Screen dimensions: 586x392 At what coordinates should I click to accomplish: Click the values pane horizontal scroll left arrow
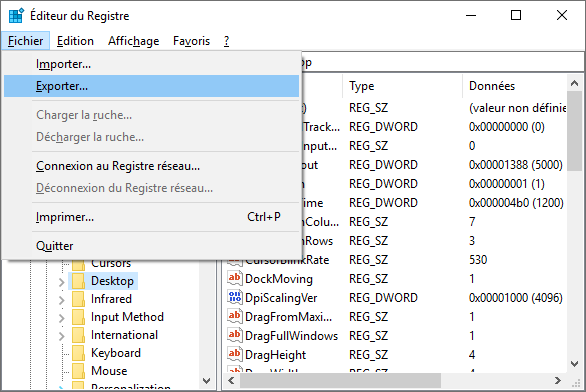tap(231, 380)
